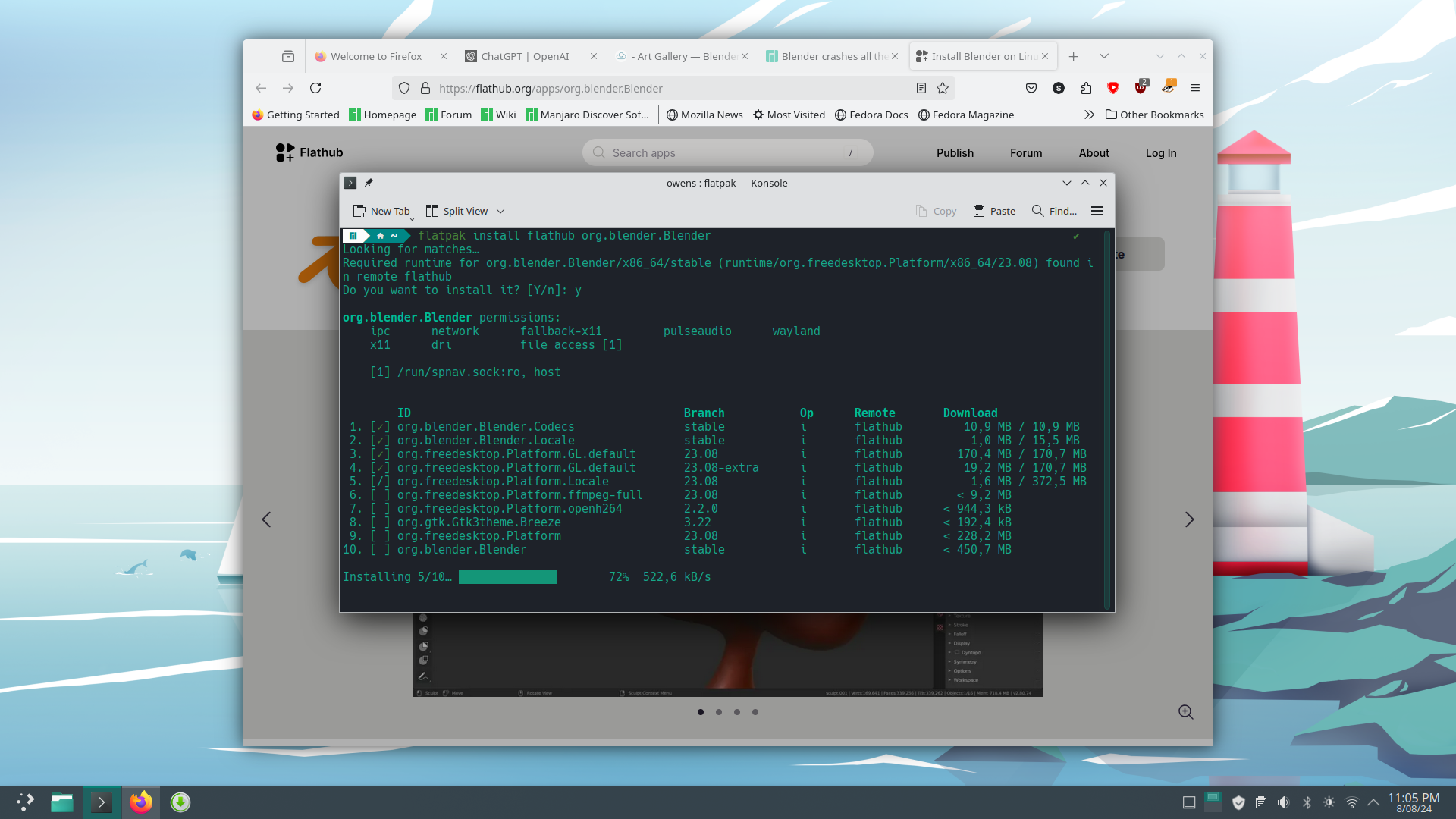Toggle reader view icon in address bar
This screenshot has width=1456, height=819.
pos(921,88)
